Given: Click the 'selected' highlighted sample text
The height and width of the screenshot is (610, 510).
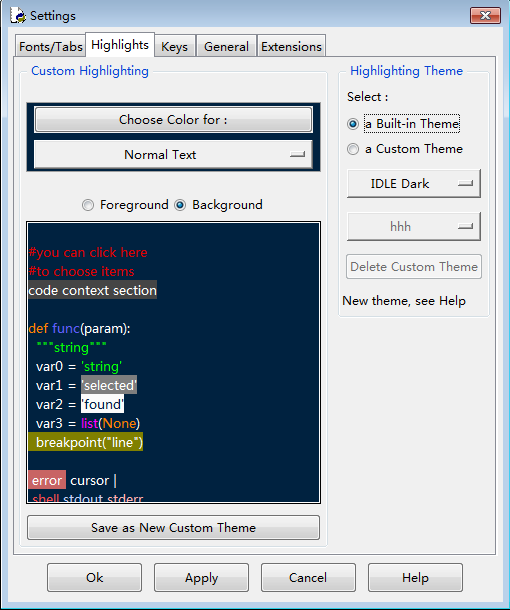Looking at the screenshot, I should click(109, 386).
